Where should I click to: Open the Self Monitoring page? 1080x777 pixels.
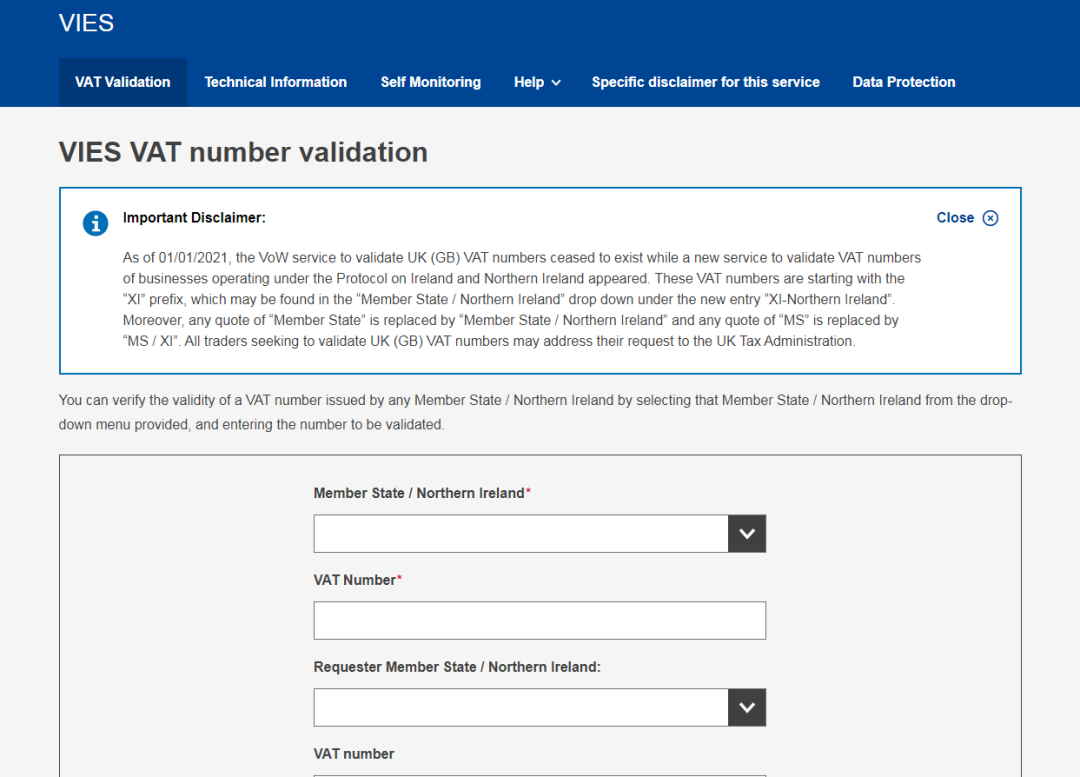pos(430,82)
